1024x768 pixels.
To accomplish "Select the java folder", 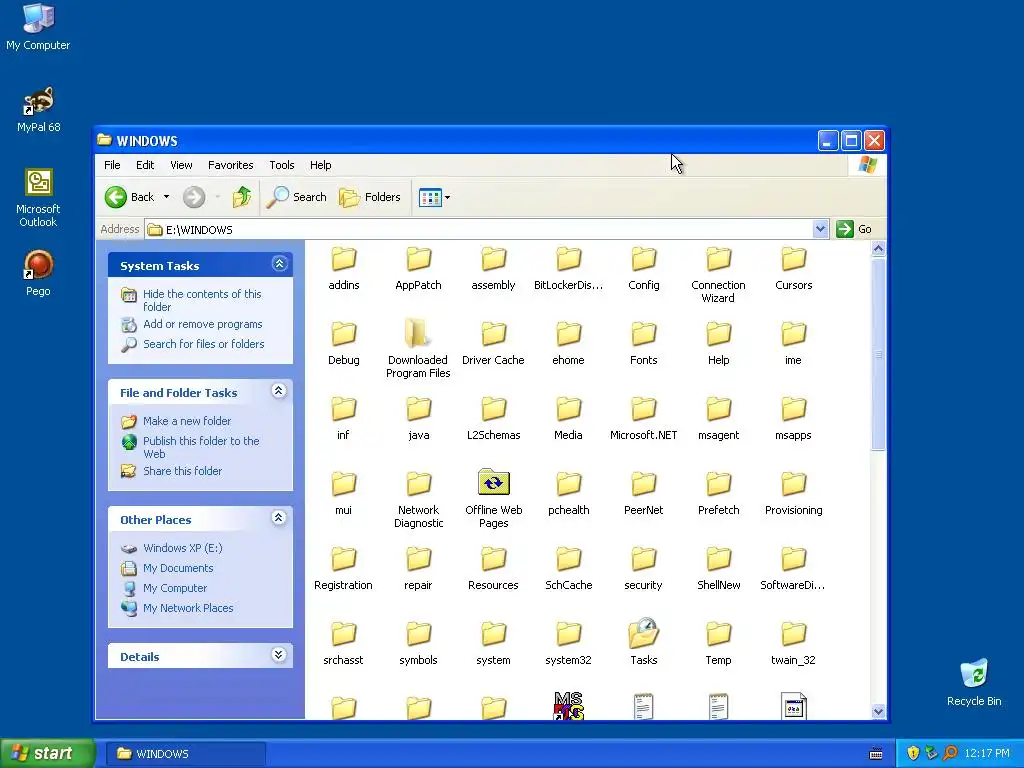I will (x=418, y=419).
